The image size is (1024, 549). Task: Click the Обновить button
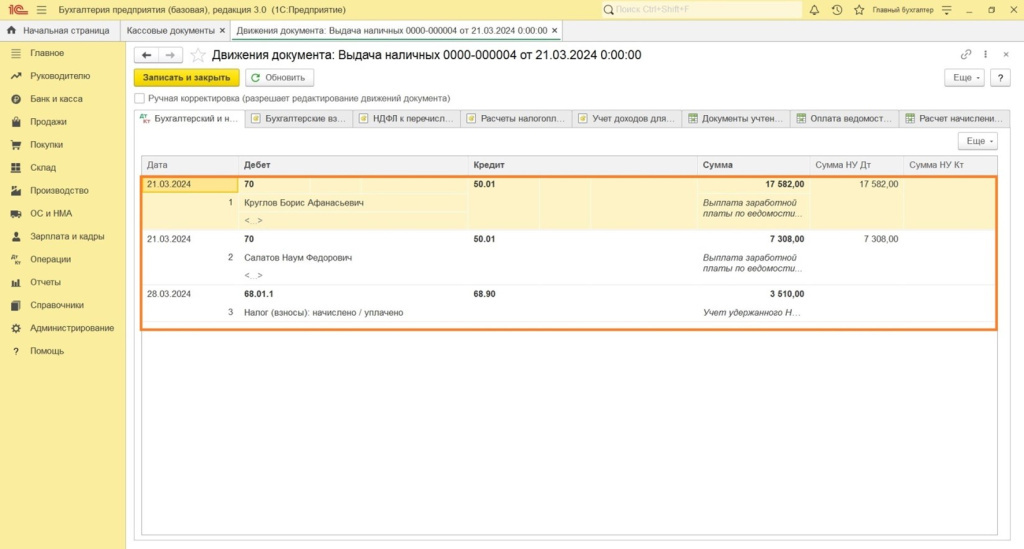[280, 77]
